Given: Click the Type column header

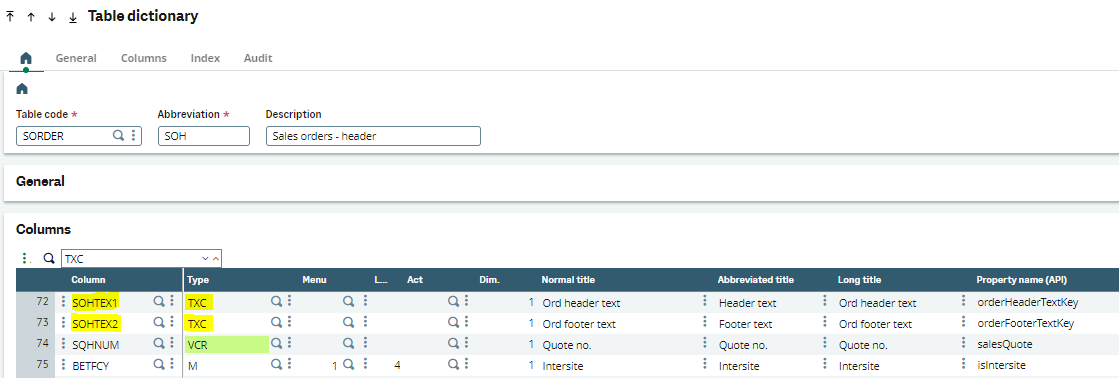Looking at the screenshot, I should coord(198,280).
